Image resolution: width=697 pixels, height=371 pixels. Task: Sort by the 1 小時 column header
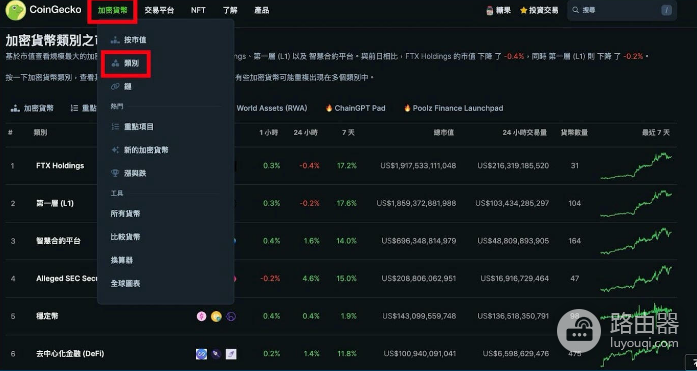point(269,132)
